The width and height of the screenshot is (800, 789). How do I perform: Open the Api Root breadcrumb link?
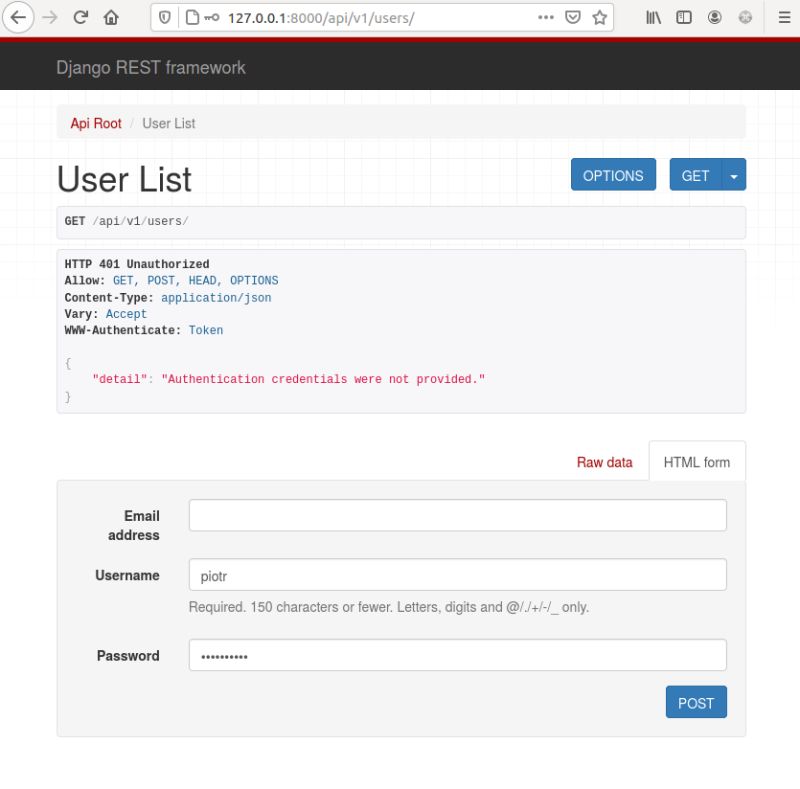coord(95,123)
